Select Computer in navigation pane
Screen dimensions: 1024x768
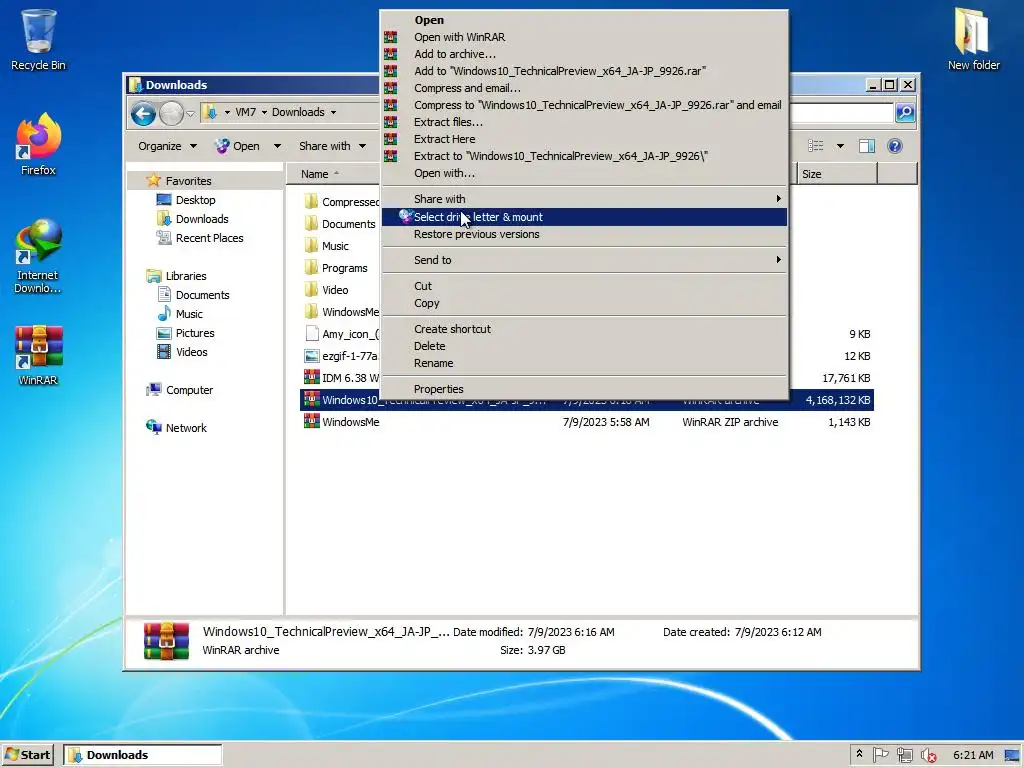(180, 390)
